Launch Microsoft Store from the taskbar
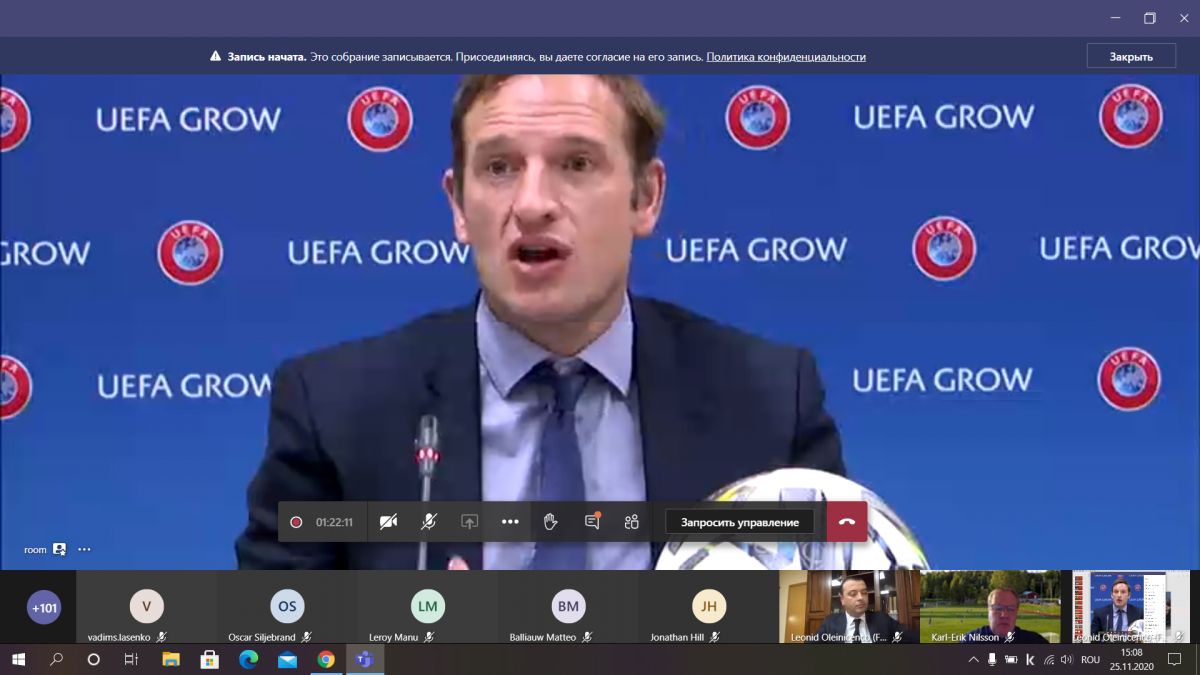 point(210,659)
